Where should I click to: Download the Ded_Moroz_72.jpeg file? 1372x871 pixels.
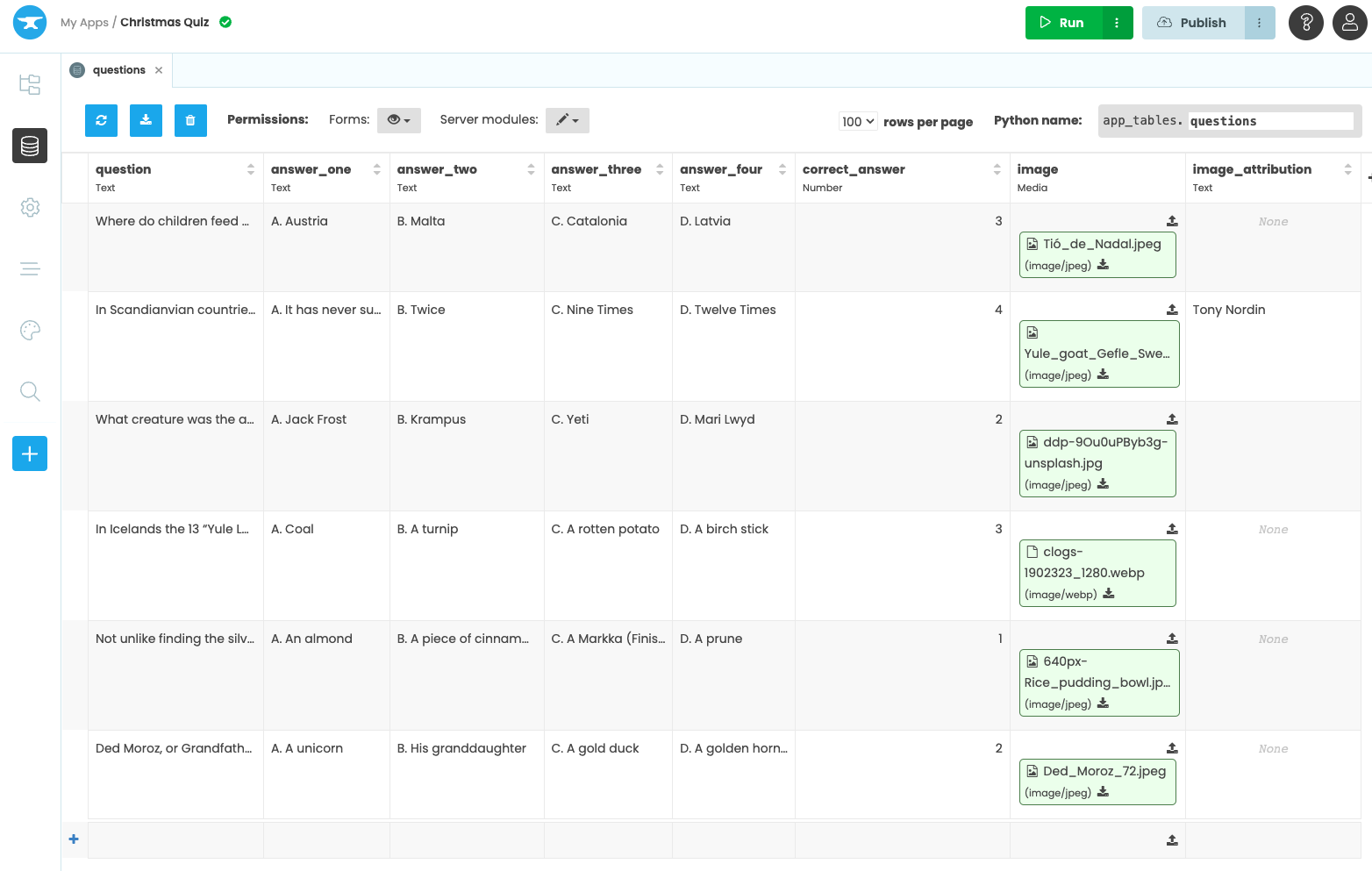[x=1103, y=792]
